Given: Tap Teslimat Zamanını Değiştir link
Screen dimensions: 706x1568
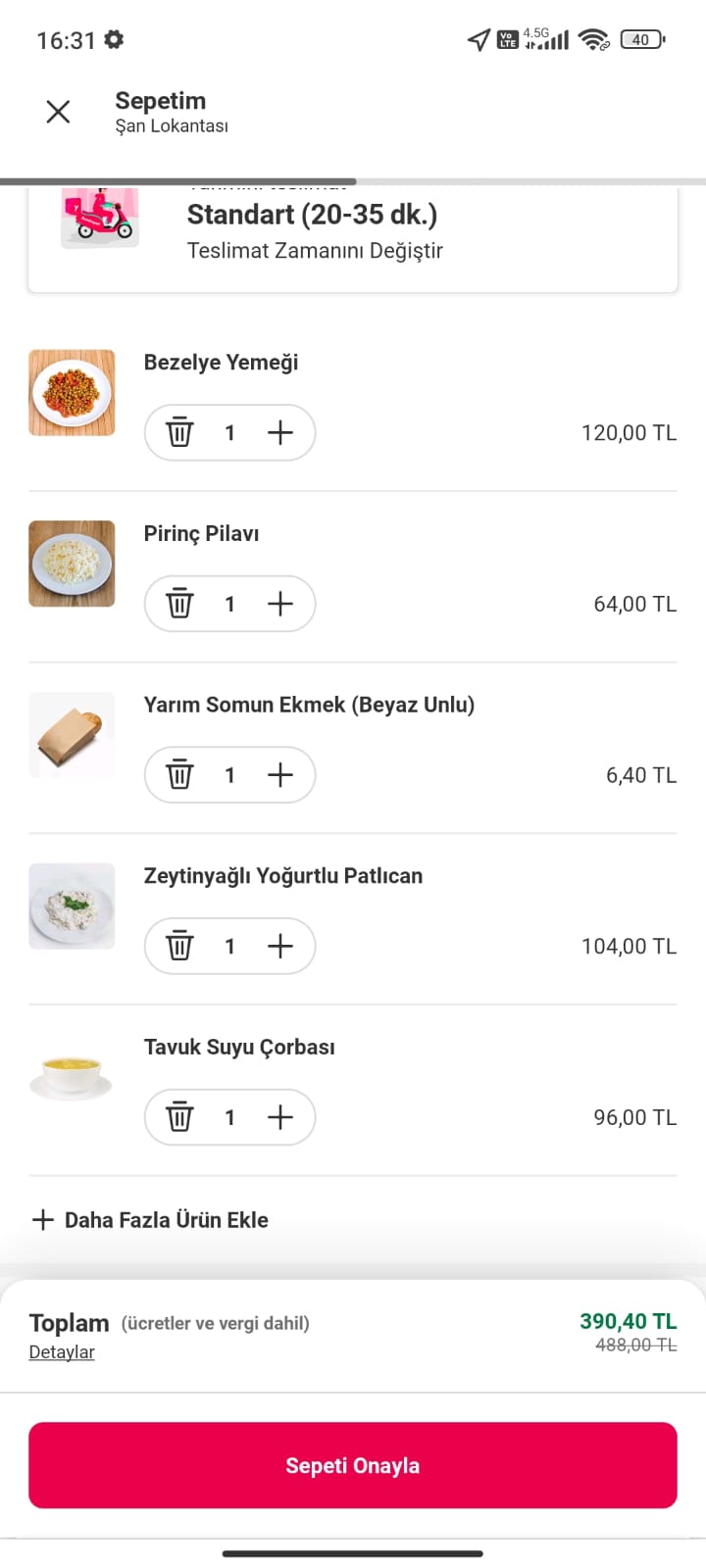Looking at the screenshot, I should coord(315,251).
